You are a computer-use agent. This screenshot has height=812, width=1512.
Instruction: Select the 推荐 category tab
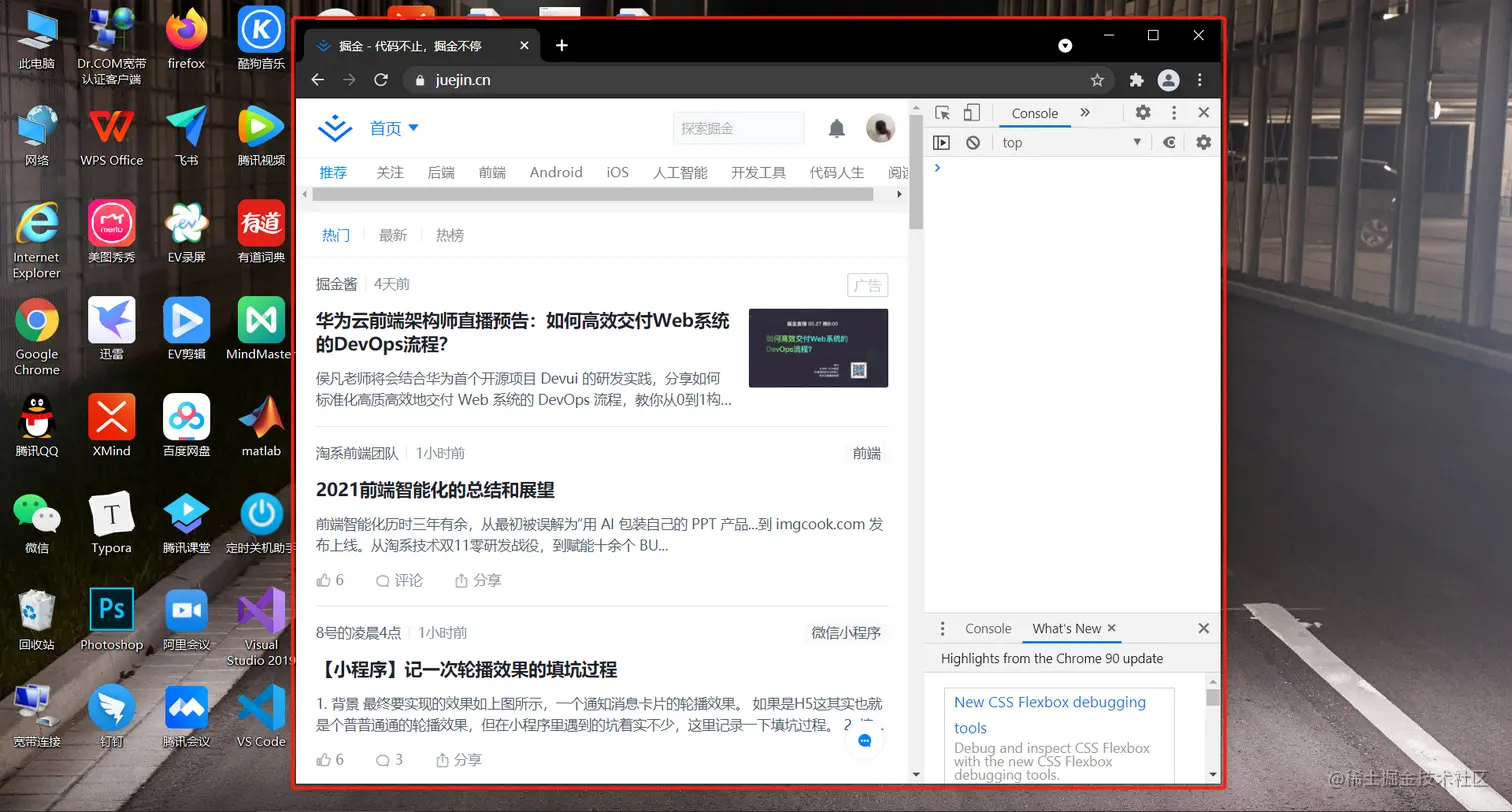pos(333,172)
